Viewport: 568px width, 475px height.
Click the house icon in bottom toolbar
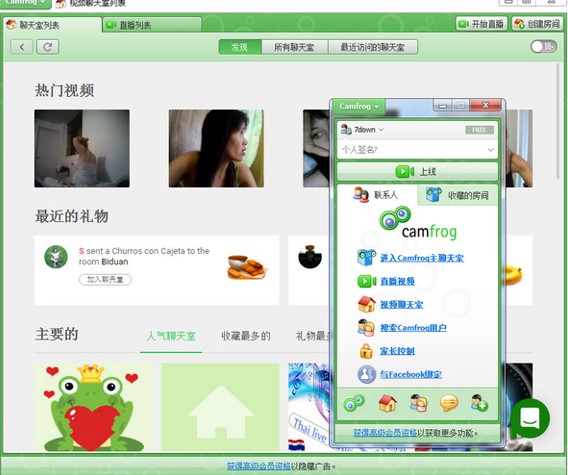click(387, 403)
